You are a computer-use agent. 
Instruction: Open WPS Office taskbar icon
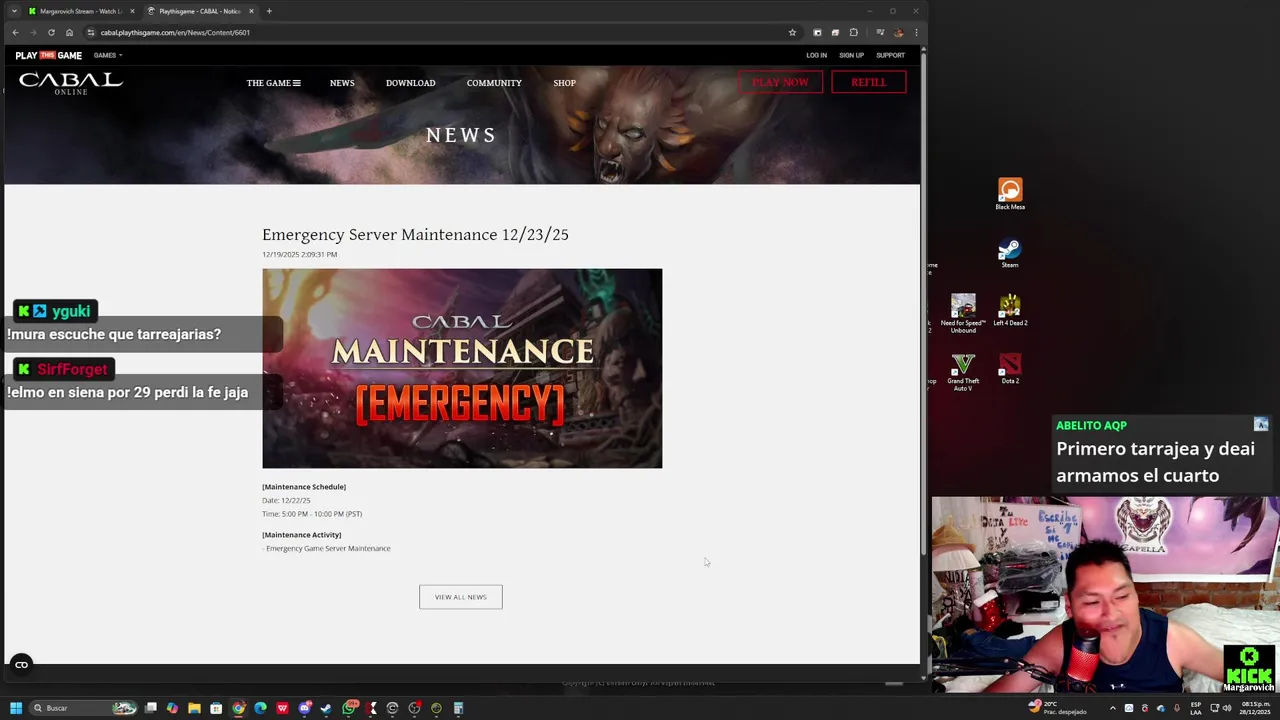[282, 708]
